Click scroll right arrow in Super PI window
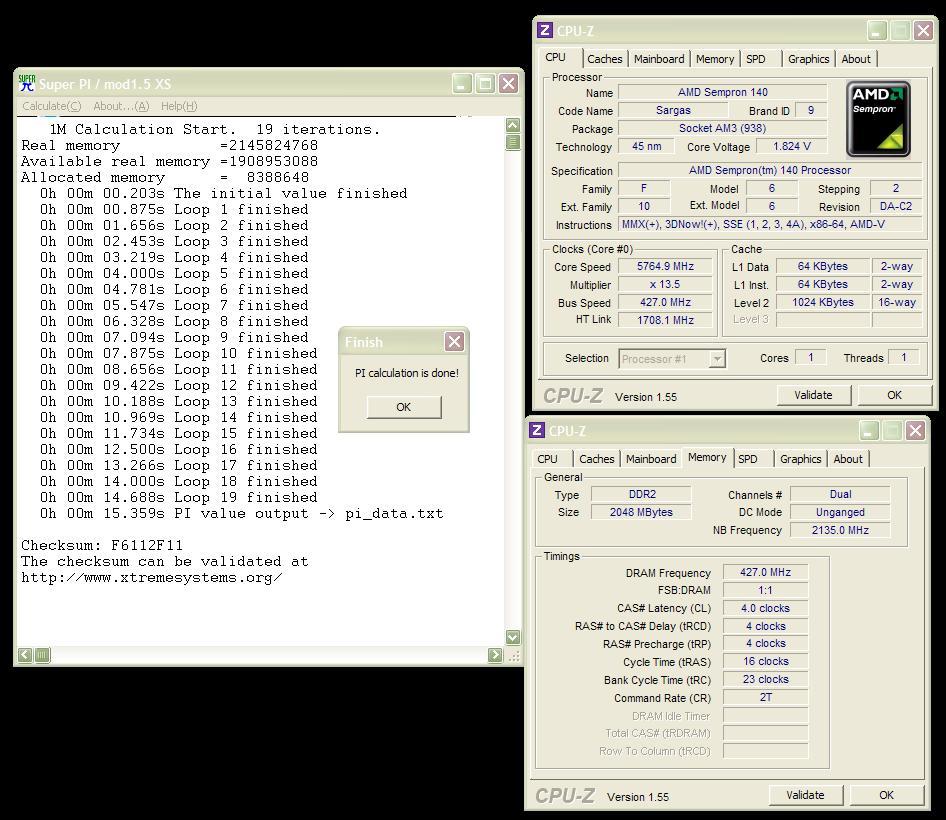This screenshot has height=820, width=946. pyautogui.click(x=495, y=655)
